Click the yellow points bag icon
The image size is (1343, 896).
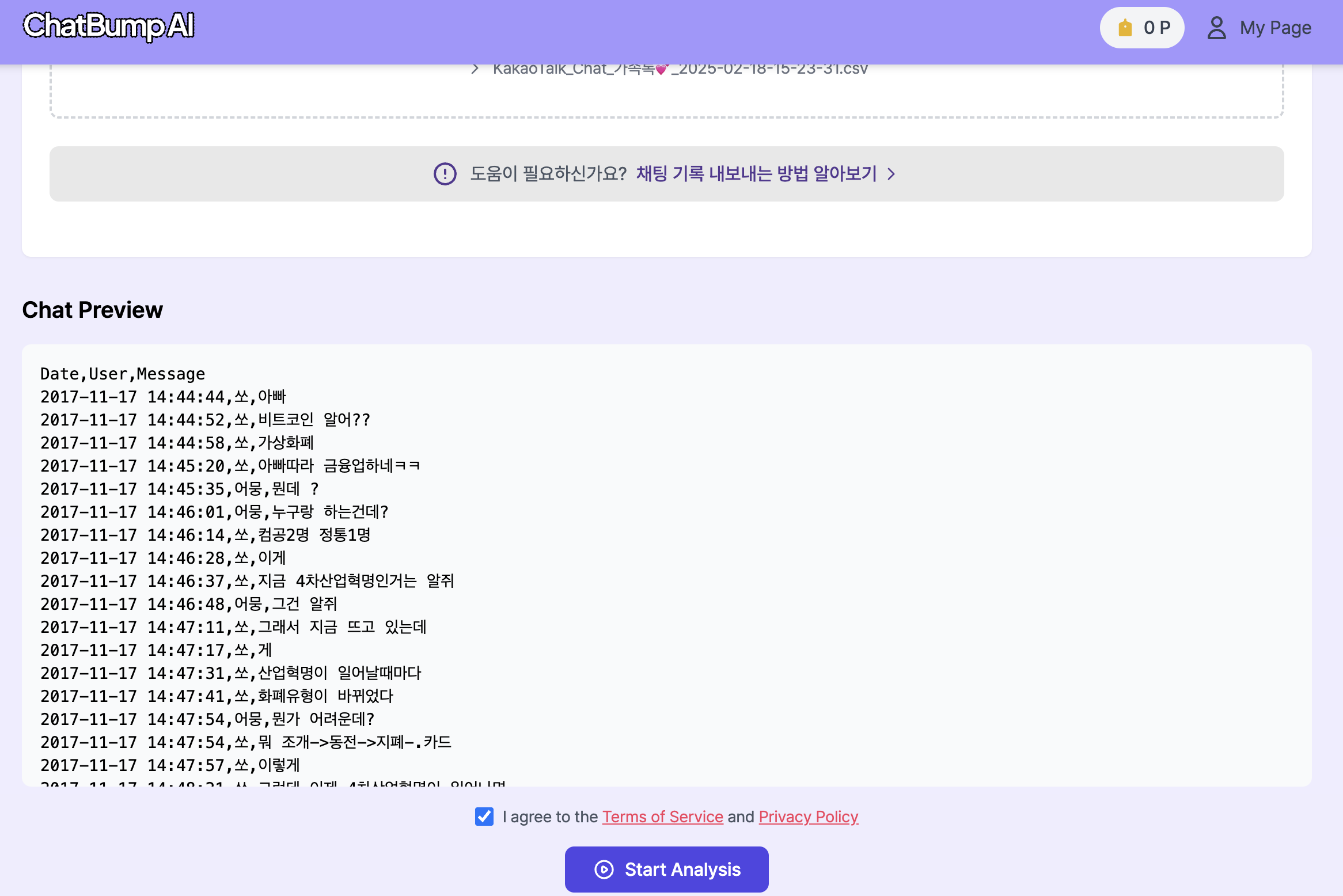tap(1125, 28)
